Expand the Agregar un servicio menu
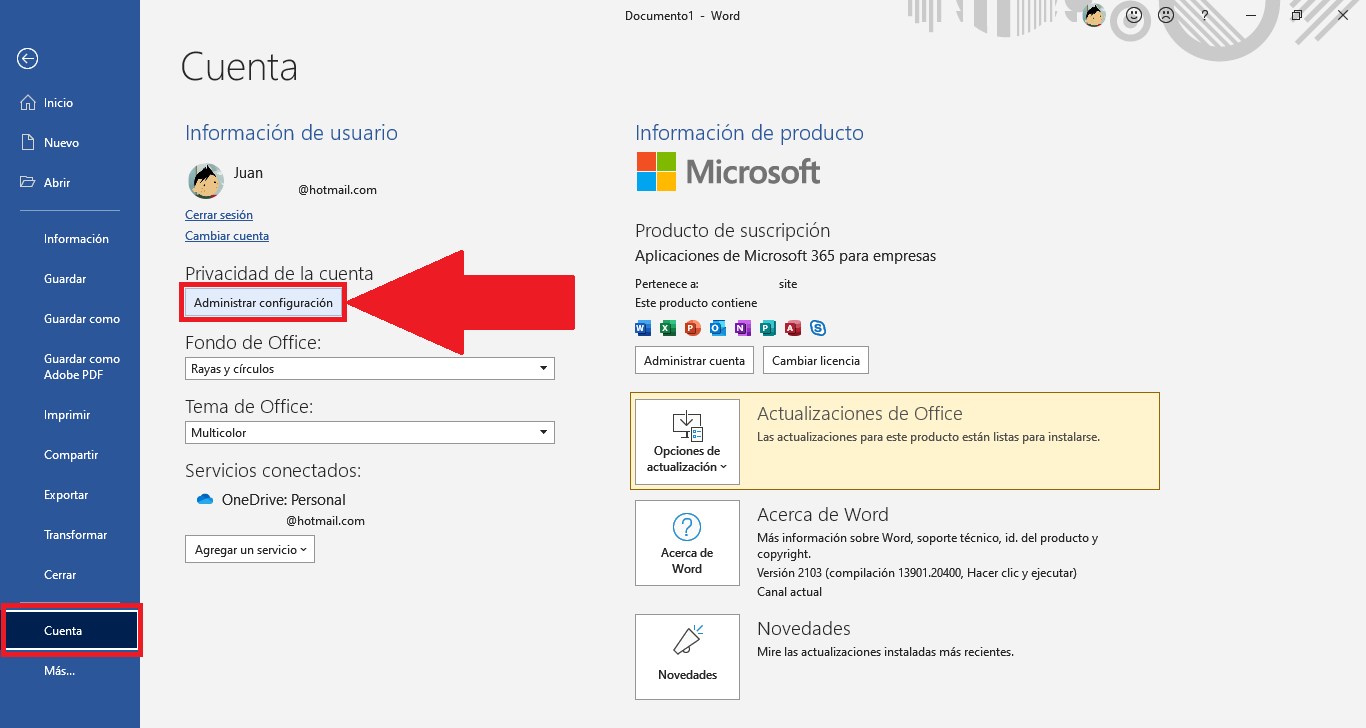This screenshot has width=1366, height=728. point(250,549)
